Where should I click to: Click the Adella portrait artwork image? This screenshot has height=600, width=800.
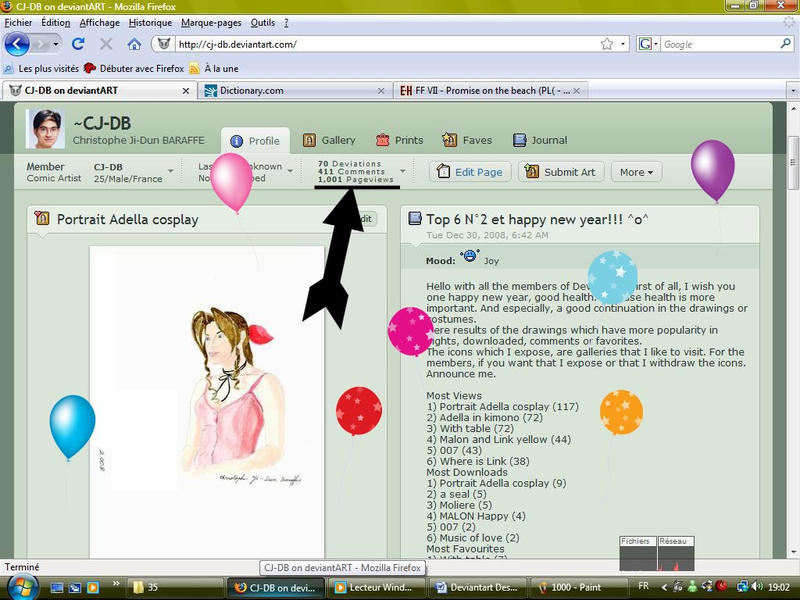point(207,402)
